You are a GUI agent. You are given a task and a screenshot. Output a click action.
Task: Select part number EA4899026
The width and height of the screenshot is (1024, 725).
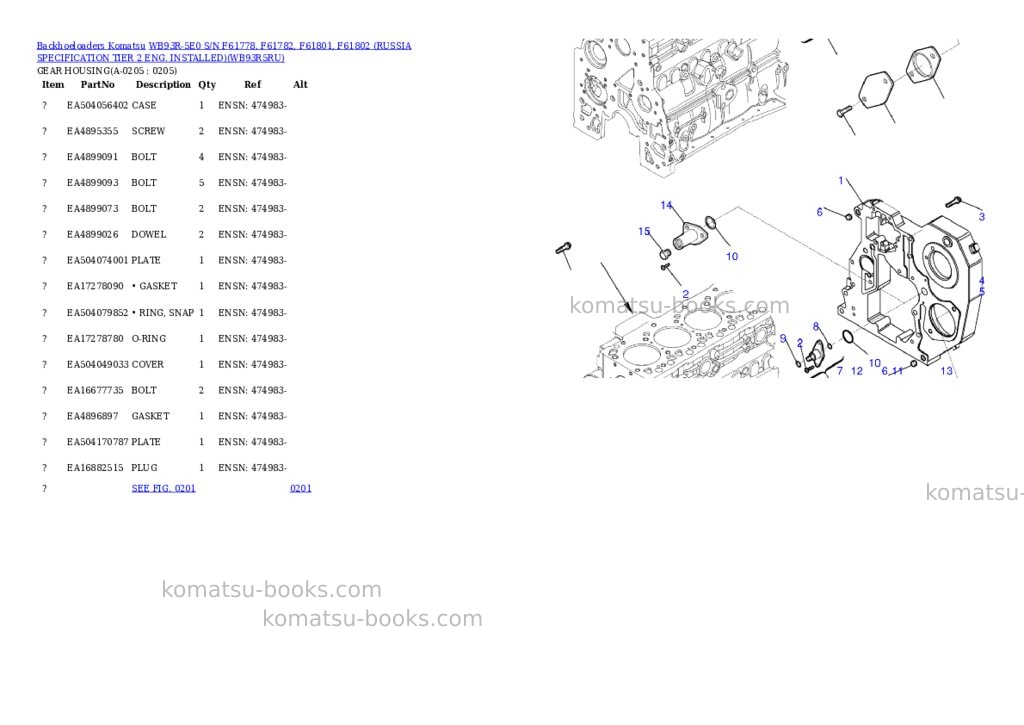(x=92, y=234)
